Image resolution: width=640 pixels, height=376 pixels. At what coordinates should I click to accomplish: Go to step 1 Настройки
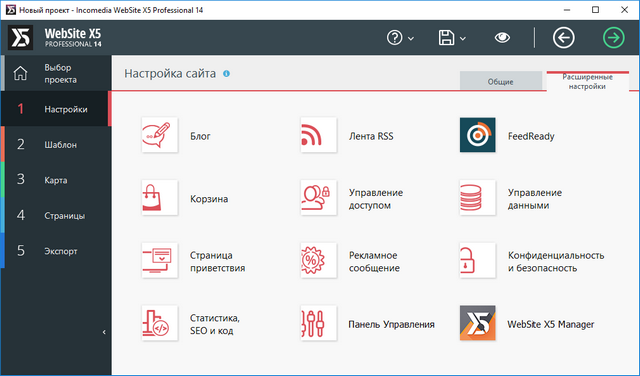[x=56, y=109]
